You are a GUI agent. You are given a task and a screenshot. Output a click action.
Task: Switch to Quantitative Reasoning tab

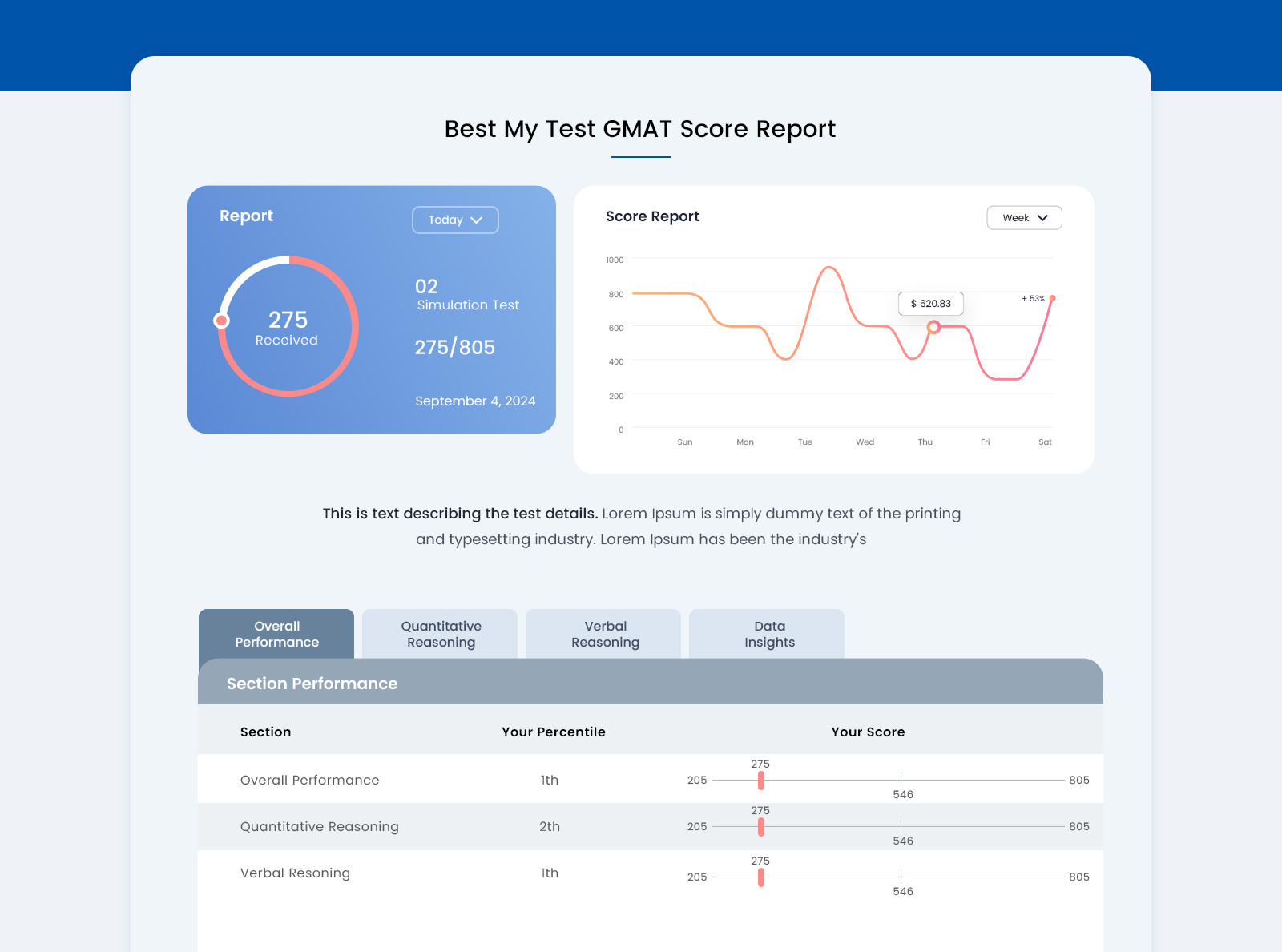(x=440, y=634)
